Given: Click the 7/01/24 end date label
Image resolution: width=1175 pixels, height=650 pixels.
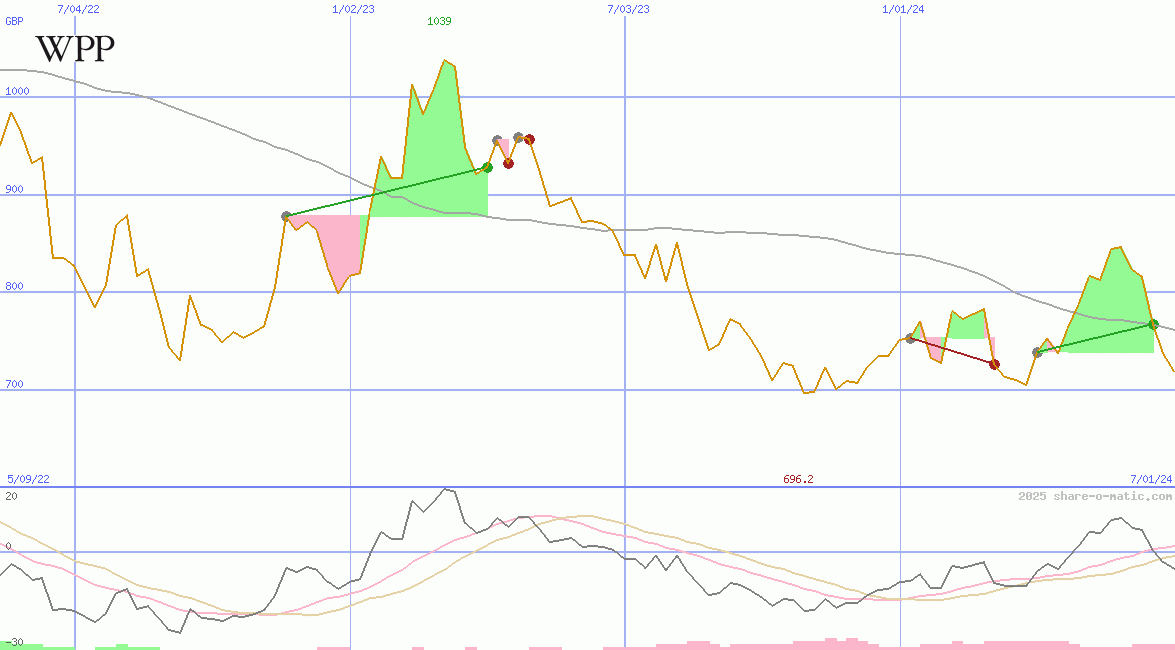Looking at the screenshot, I should 1151,479.
